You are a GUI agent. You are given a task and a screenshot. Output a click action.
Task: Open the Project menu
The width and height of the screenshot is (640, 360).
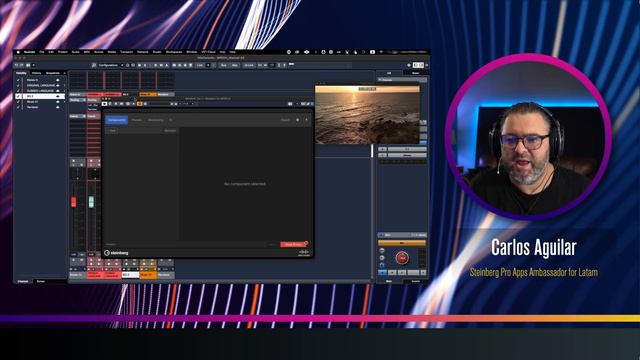62,52
